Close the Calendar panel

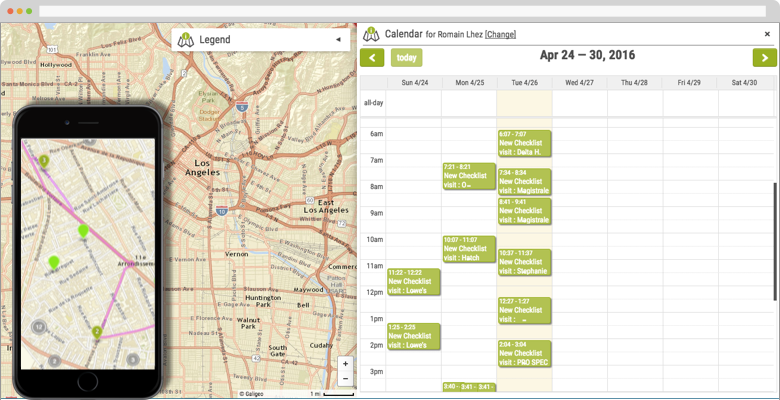(767, 34)
